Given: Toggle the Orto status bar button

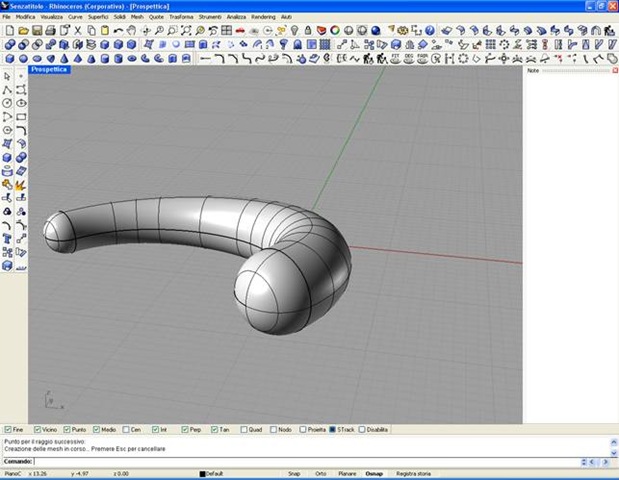Looking at the screenshot, I should coord(320,473).
